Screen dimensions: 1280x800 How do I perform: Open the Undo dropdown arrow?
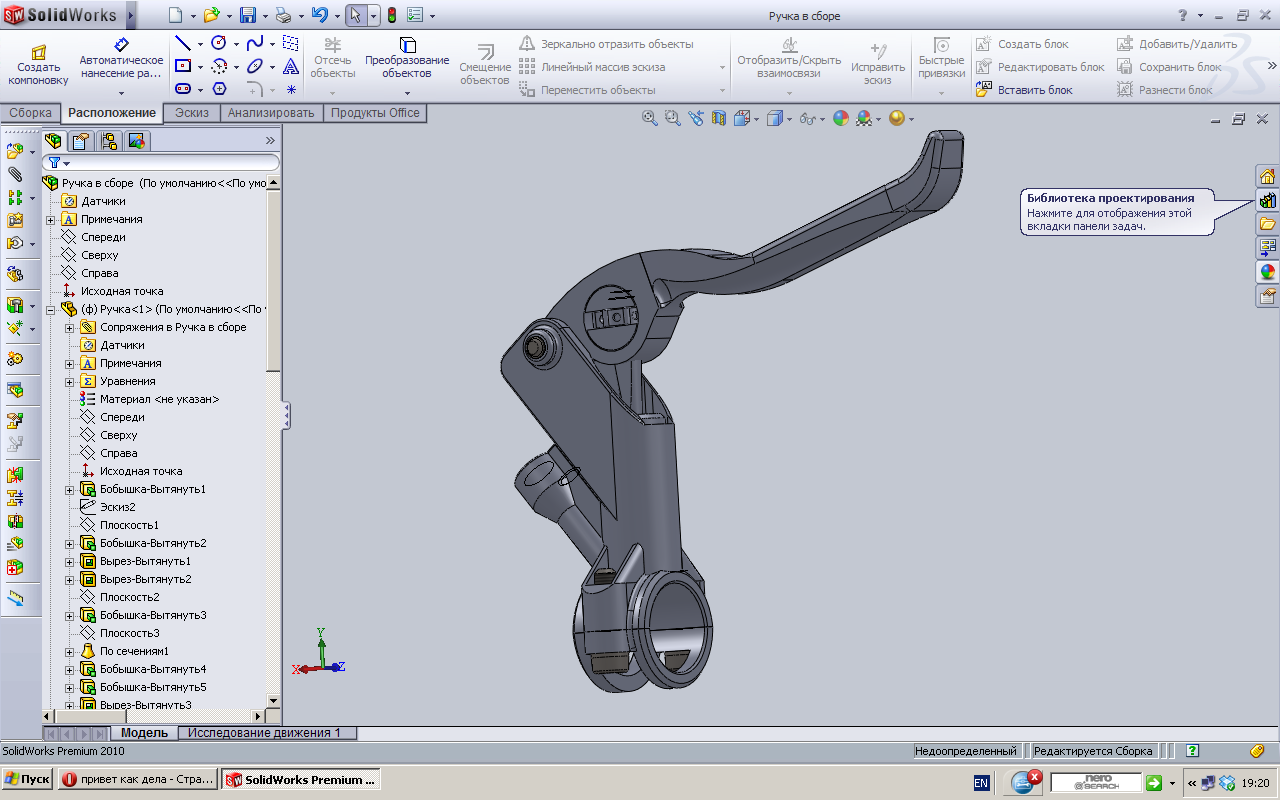pyautogui.click(x=336, y=16)
